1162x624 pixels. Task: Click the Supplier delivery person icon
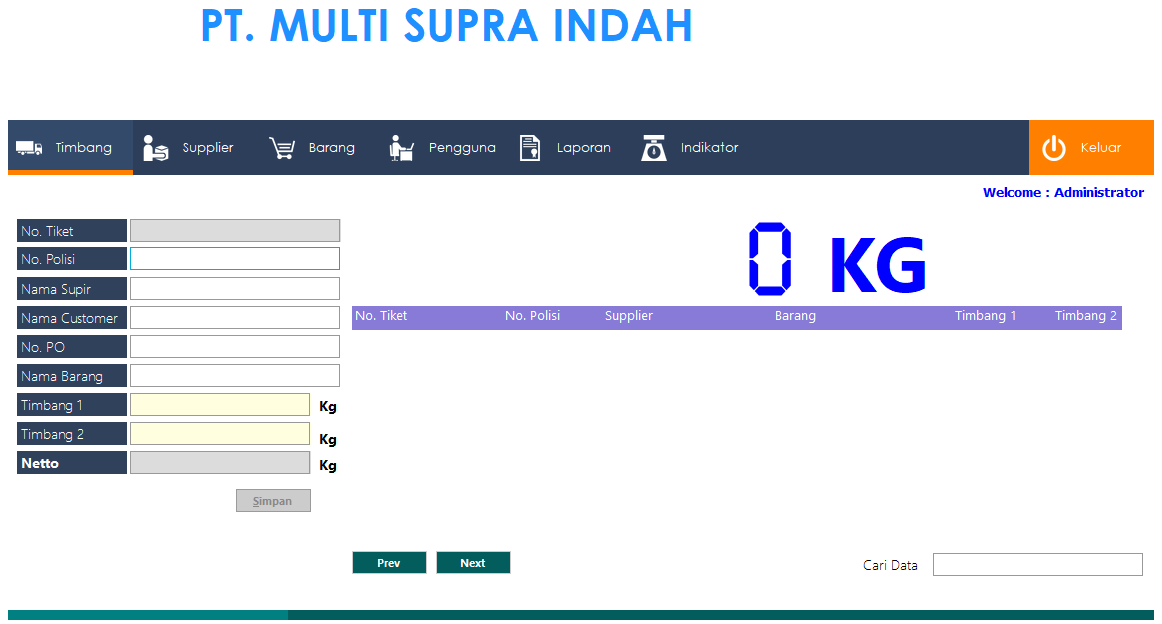(156, 147)
